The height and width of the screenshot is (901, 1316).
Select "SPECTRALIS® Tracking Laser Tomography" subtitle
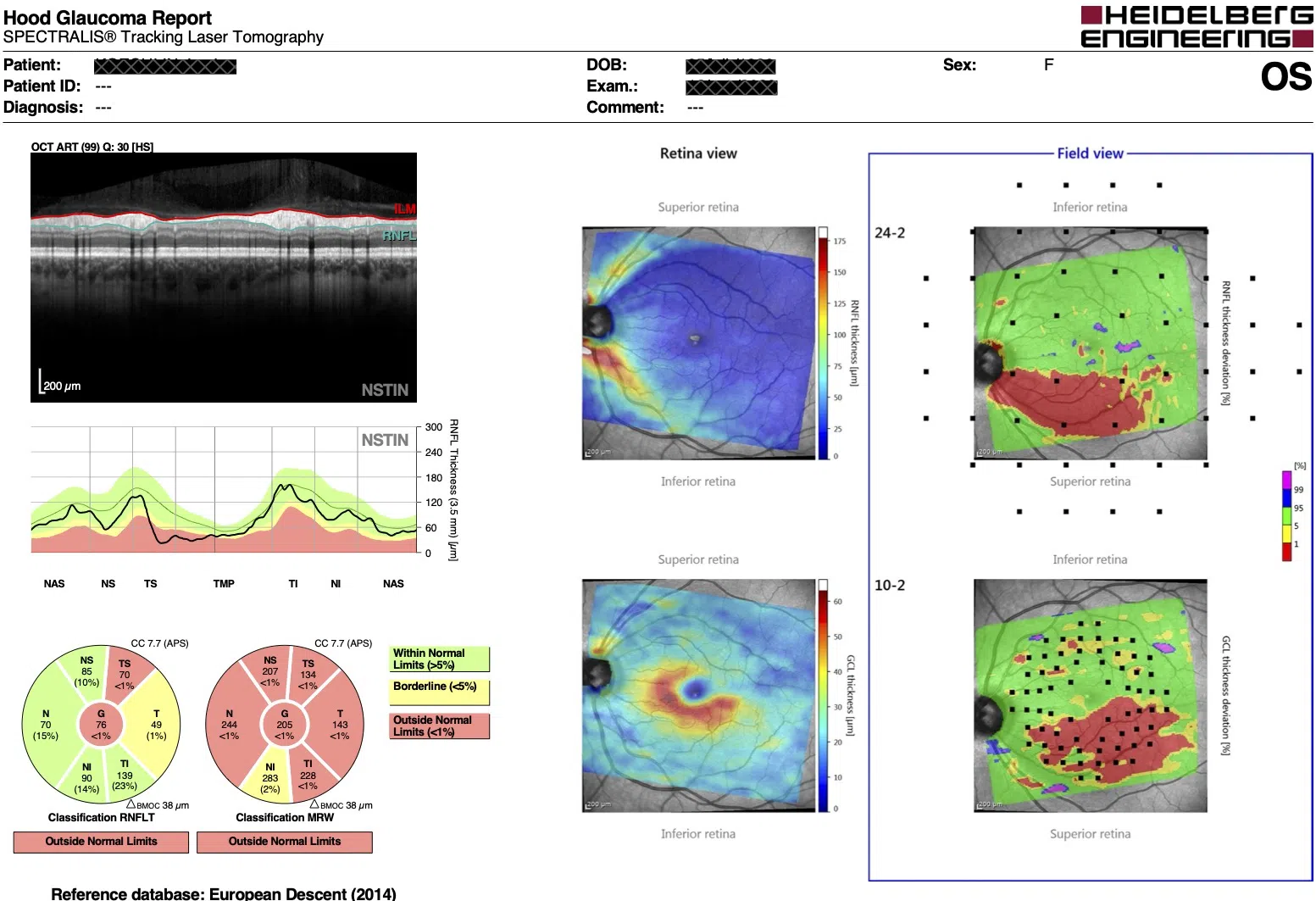click(x=164, y=37)
